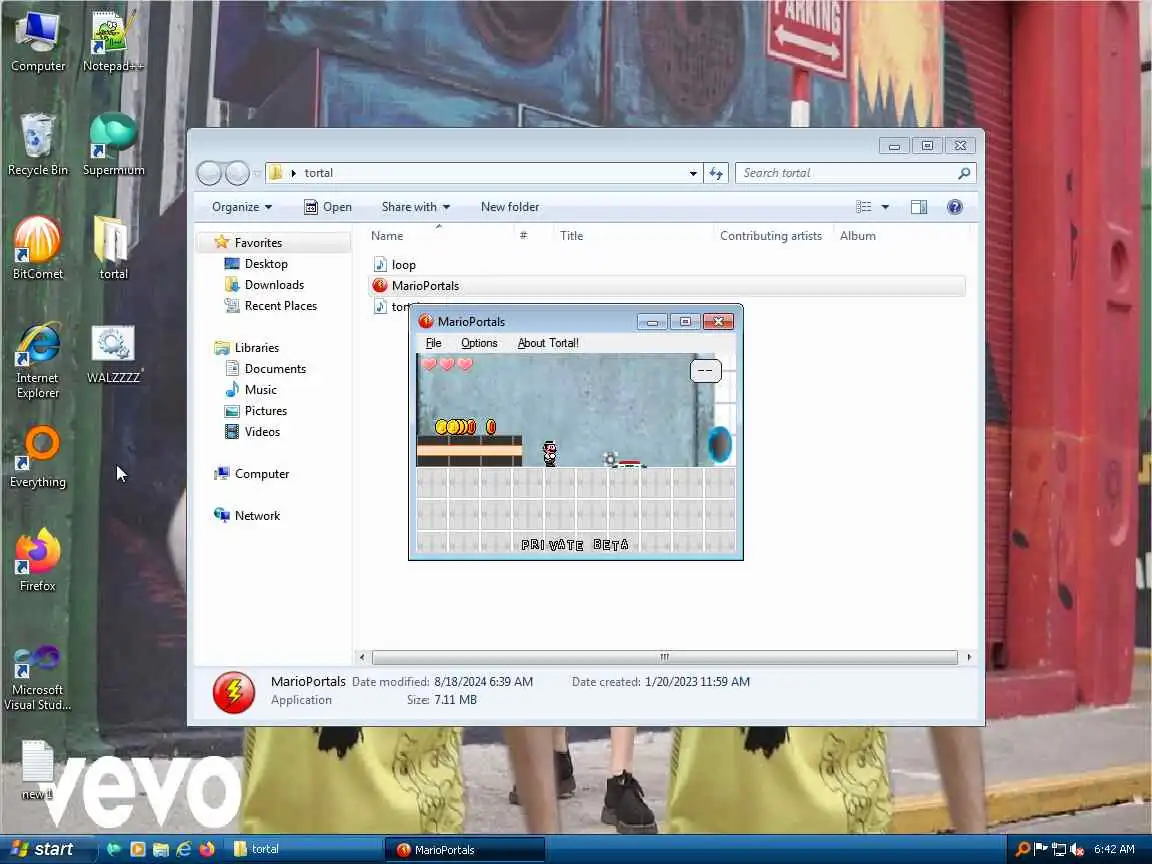Launch Internet Explorer from Quick Launch

click(x=184, y=849)
